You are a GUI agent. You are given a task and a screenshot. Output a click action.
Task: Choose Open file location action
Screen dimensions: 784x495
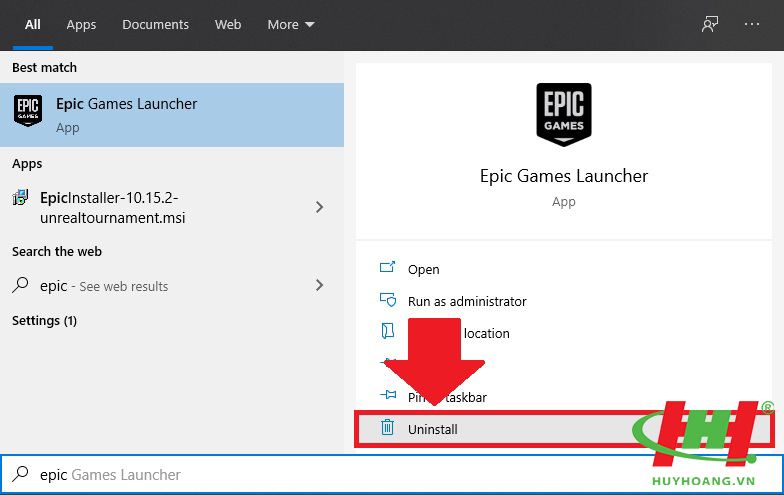[564, 333]
